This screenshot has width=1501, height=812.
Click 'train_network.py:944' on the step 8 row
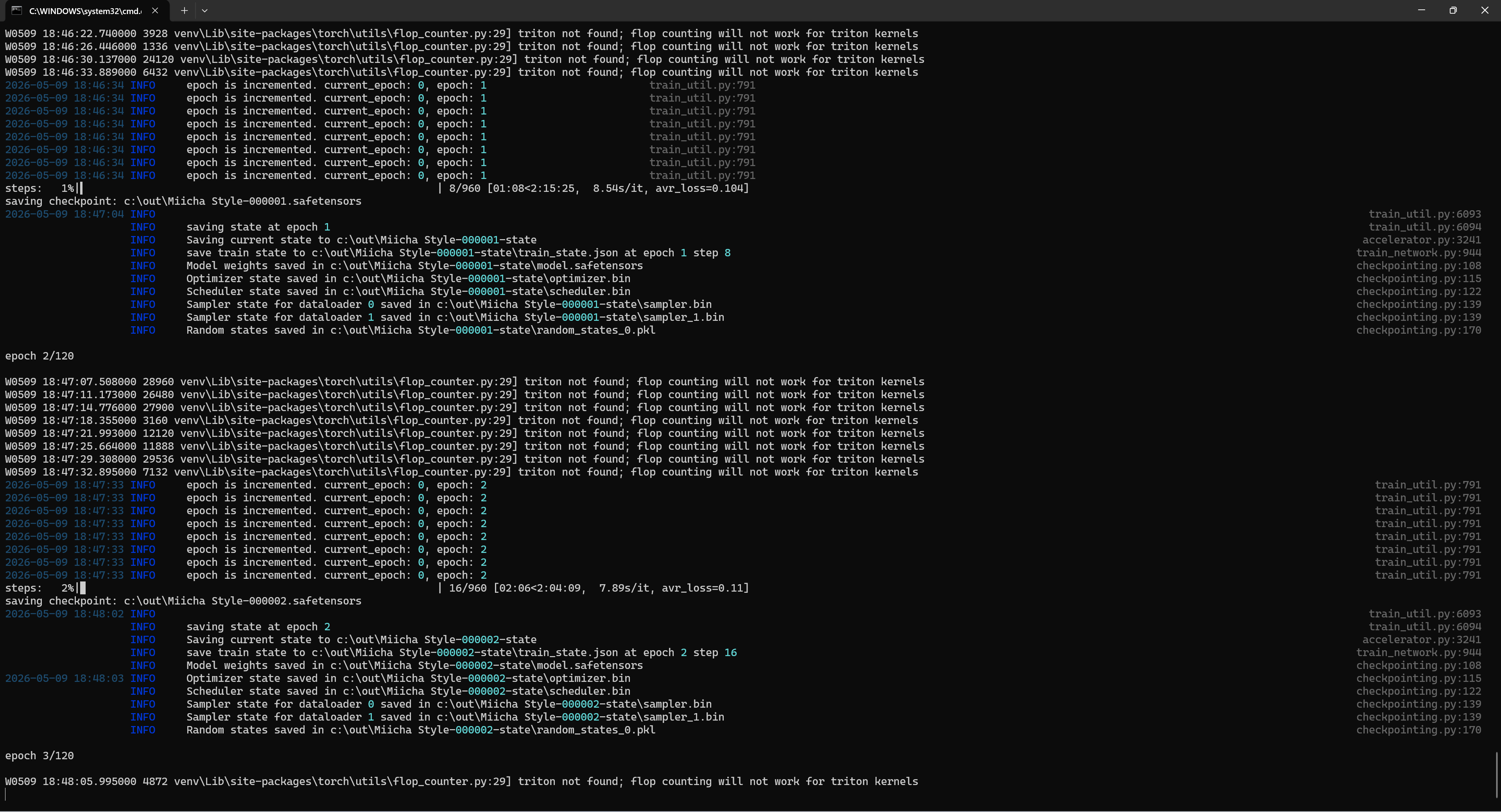[1418, 253]
